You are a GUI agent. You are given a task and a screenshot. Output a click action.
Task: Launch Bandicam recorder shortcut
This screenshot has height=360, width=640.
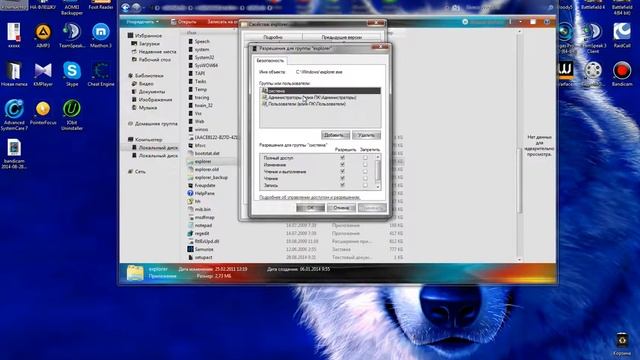[622, 74]
